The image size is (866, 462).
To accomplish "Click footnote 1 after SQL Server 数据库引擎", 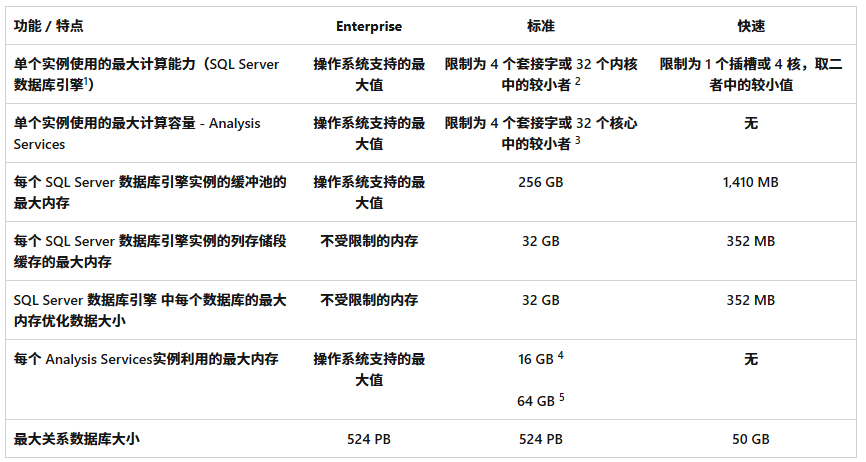I will [87, 81].
